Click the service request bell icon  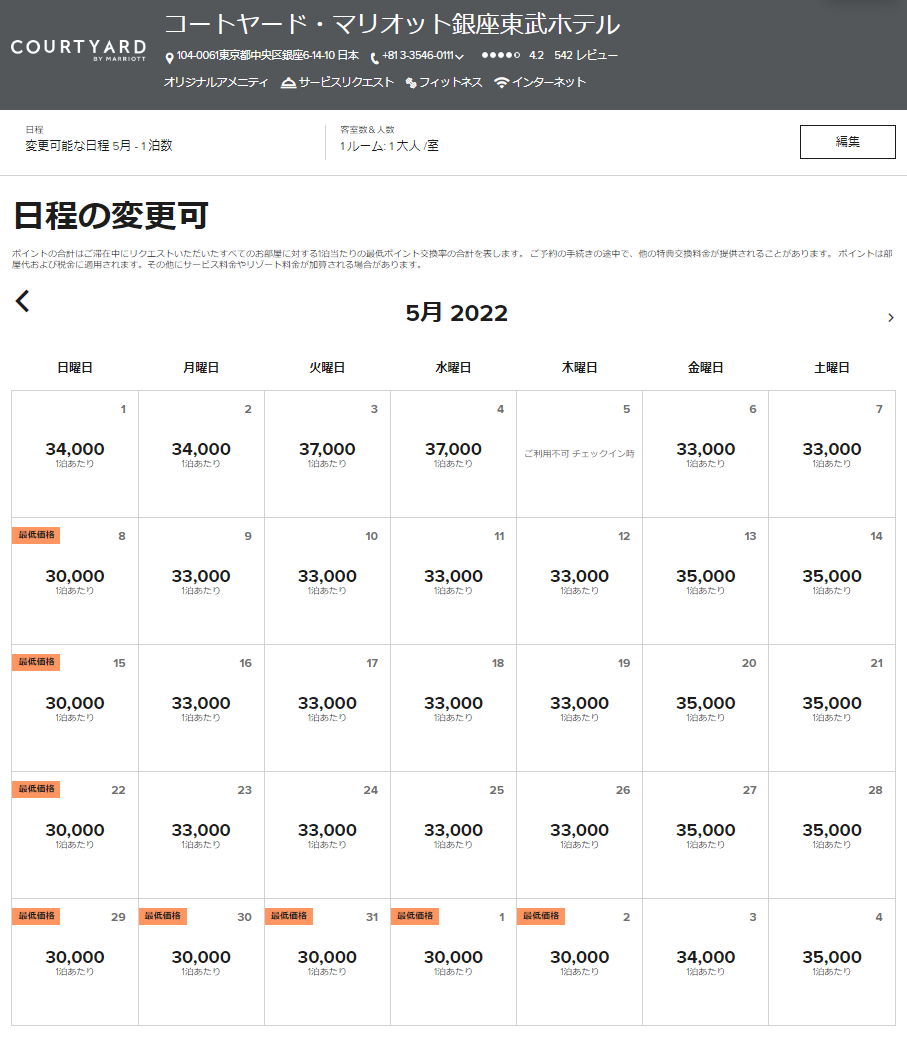tap(288, 83)
